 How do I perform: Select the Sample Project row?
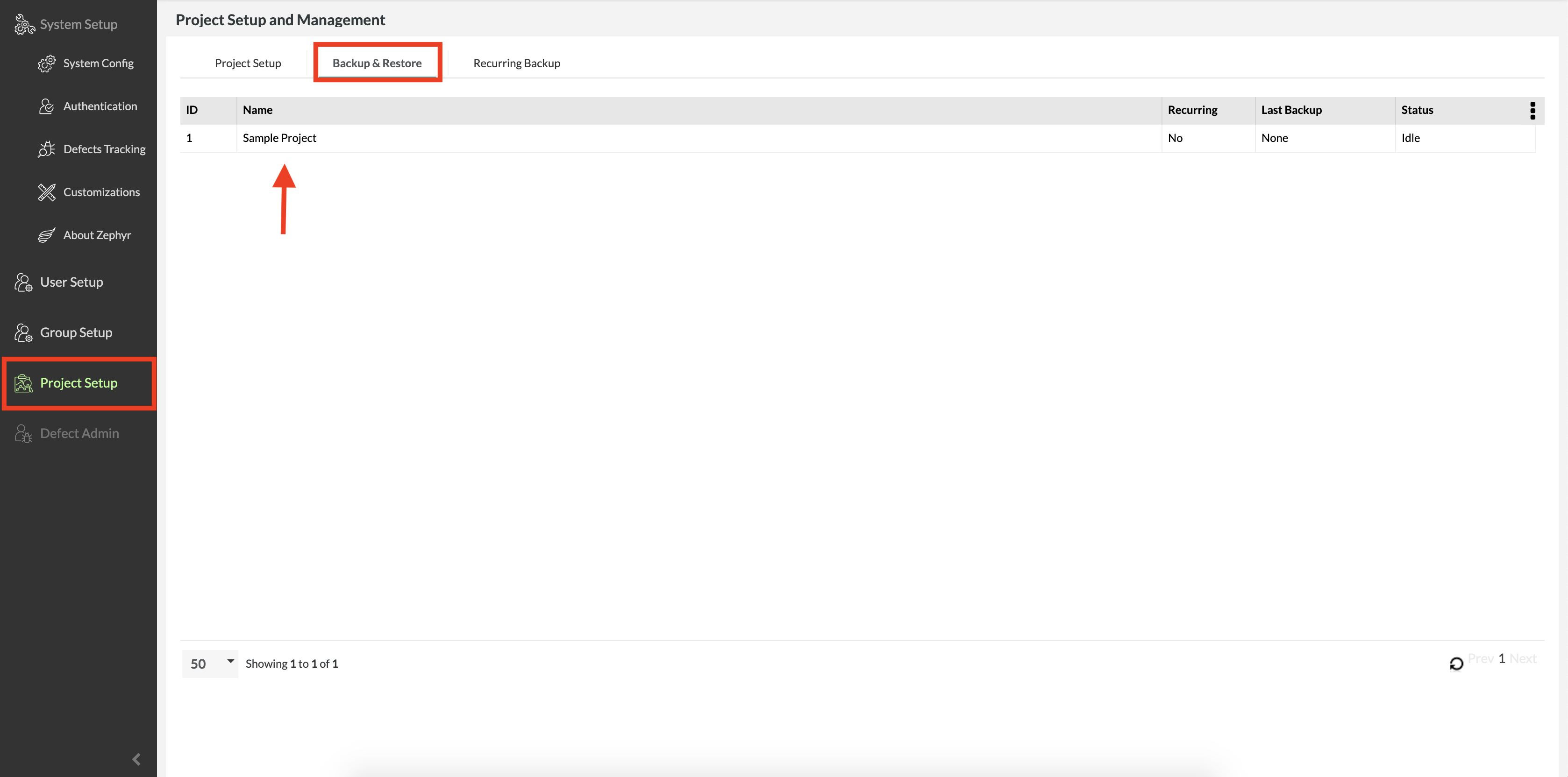pos(279,138)
